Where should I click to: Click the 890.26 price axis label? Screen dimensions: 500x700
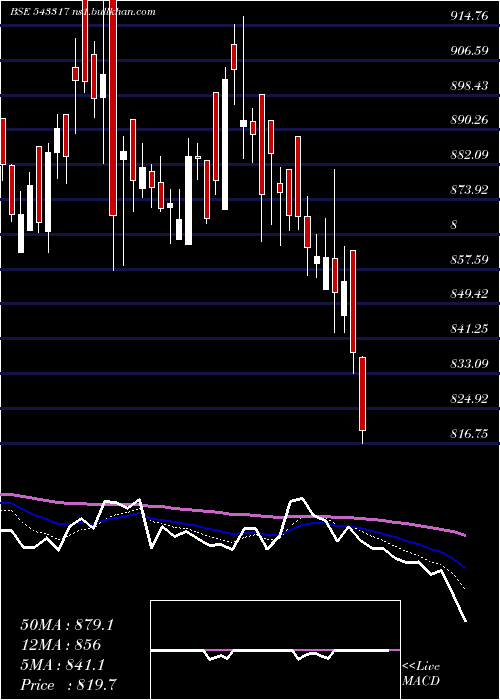click(469, 121)
